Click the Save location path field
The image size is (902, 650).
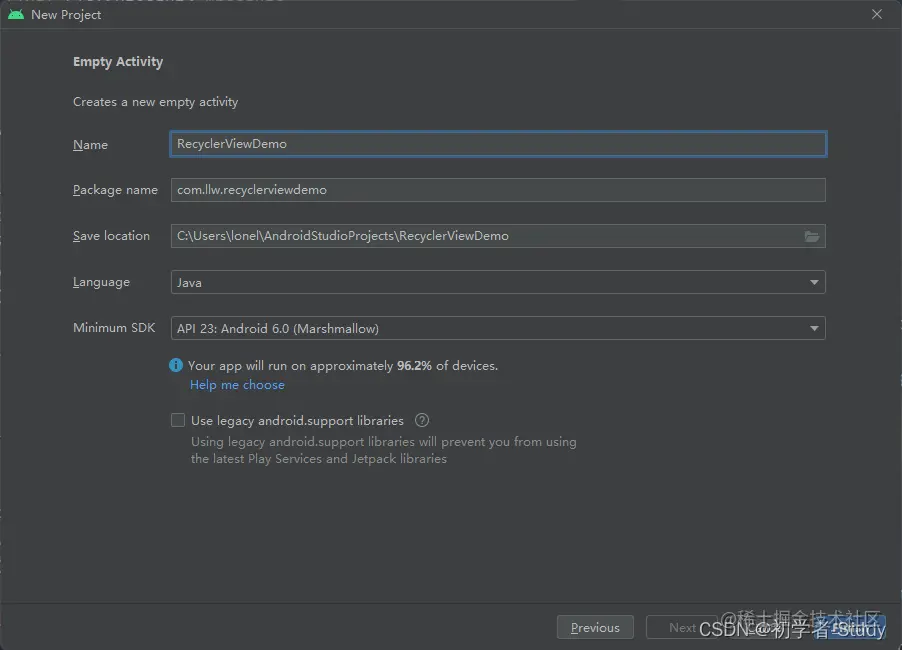498,236
